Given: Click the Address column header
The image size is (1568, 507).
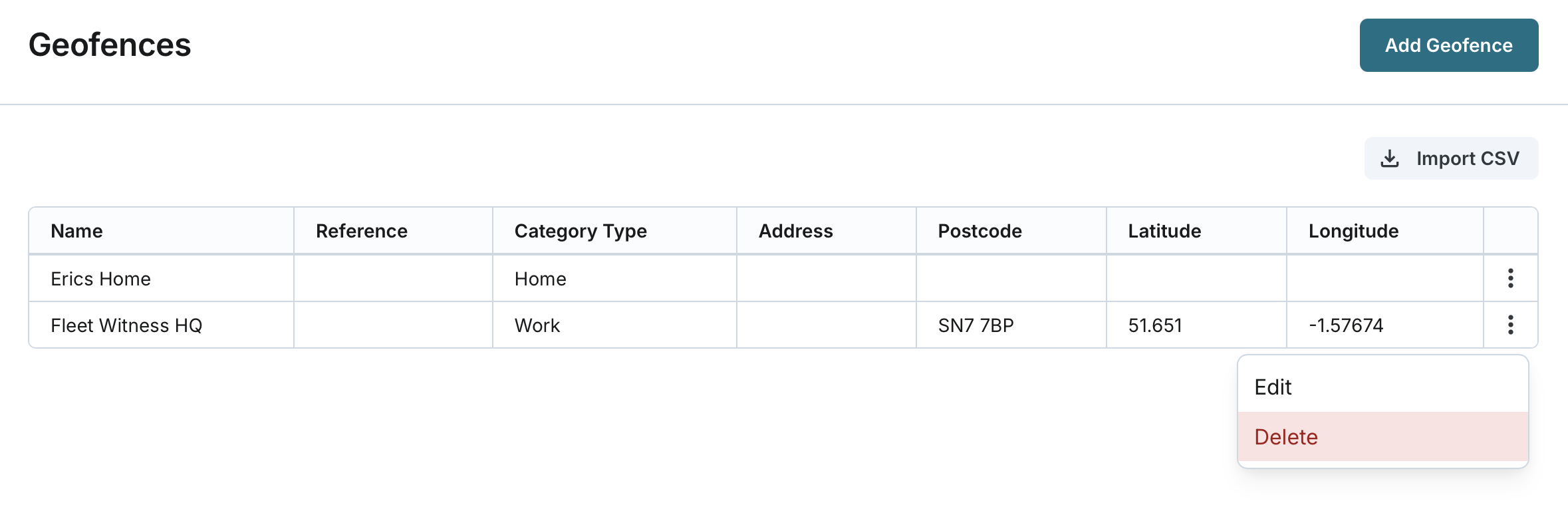Looking at the screenshot, I should tap(795, 231).
